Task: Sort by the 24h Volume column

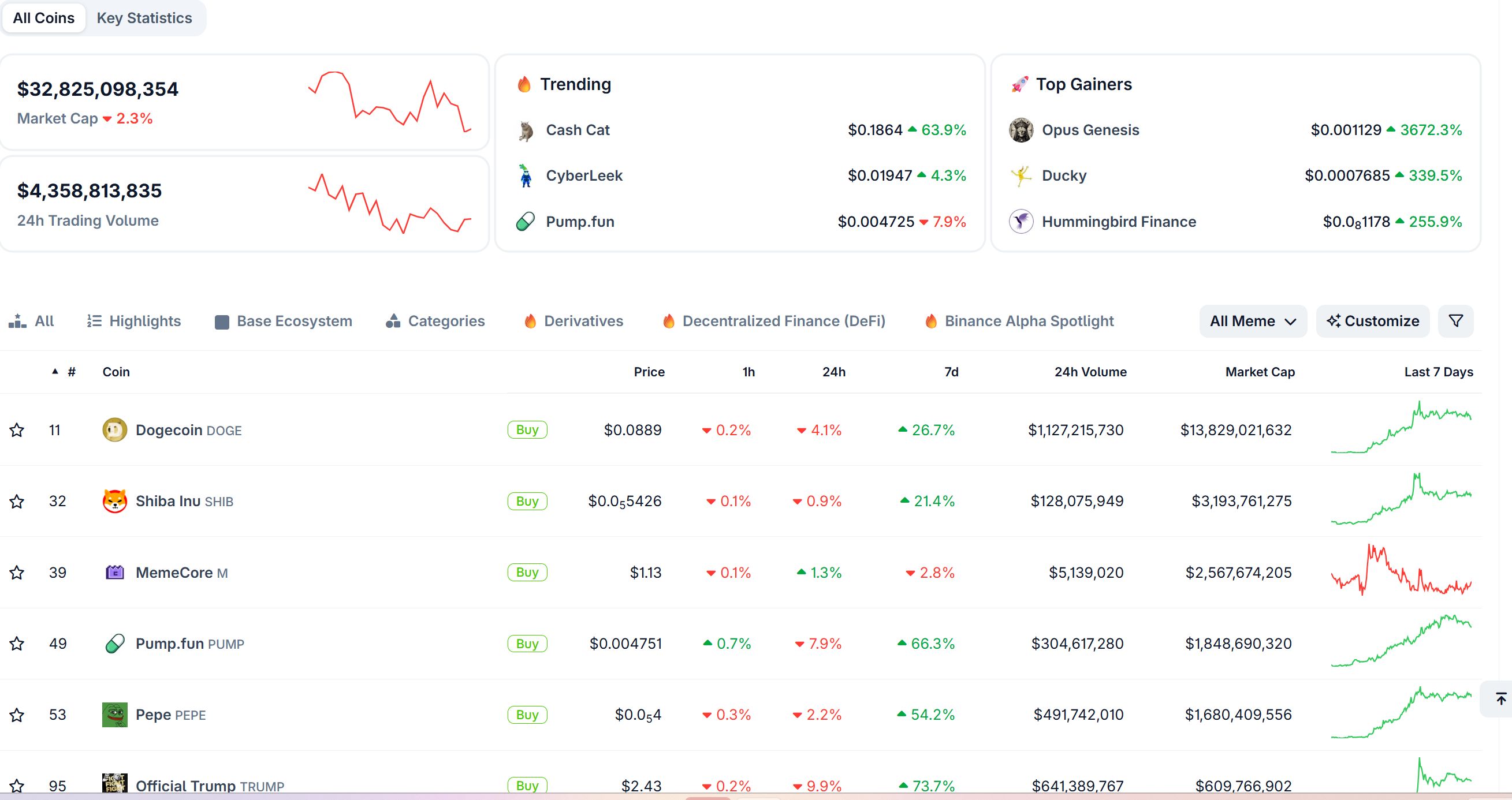Action: point(1090,372)
